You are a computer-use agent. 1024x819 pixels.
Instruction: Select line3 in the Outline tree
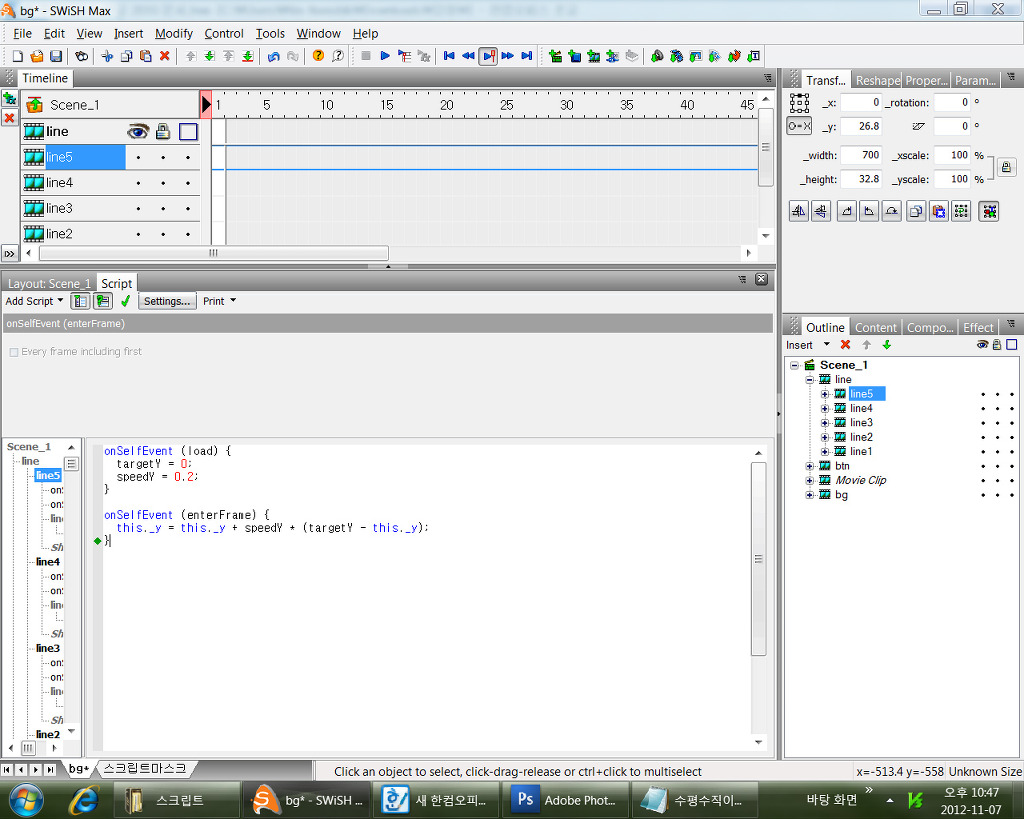tap(861, 423)
